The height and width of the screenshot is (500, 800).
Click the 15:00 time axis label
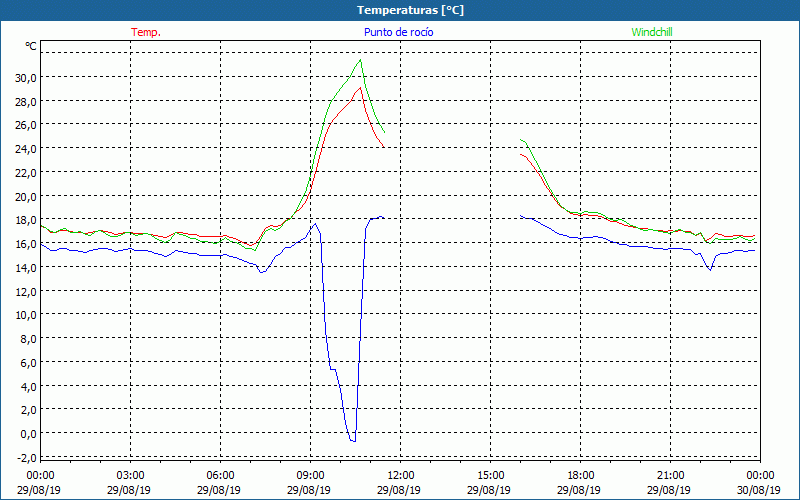[490, 476]
